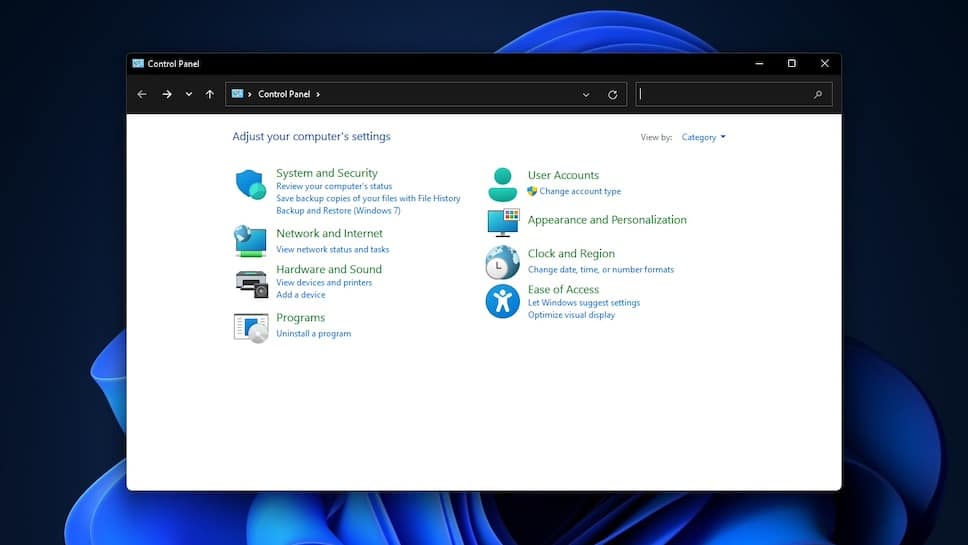Screen dimensions: 968x545
Task: Go up one level with up arrow
Action: (x=209, y=94)
